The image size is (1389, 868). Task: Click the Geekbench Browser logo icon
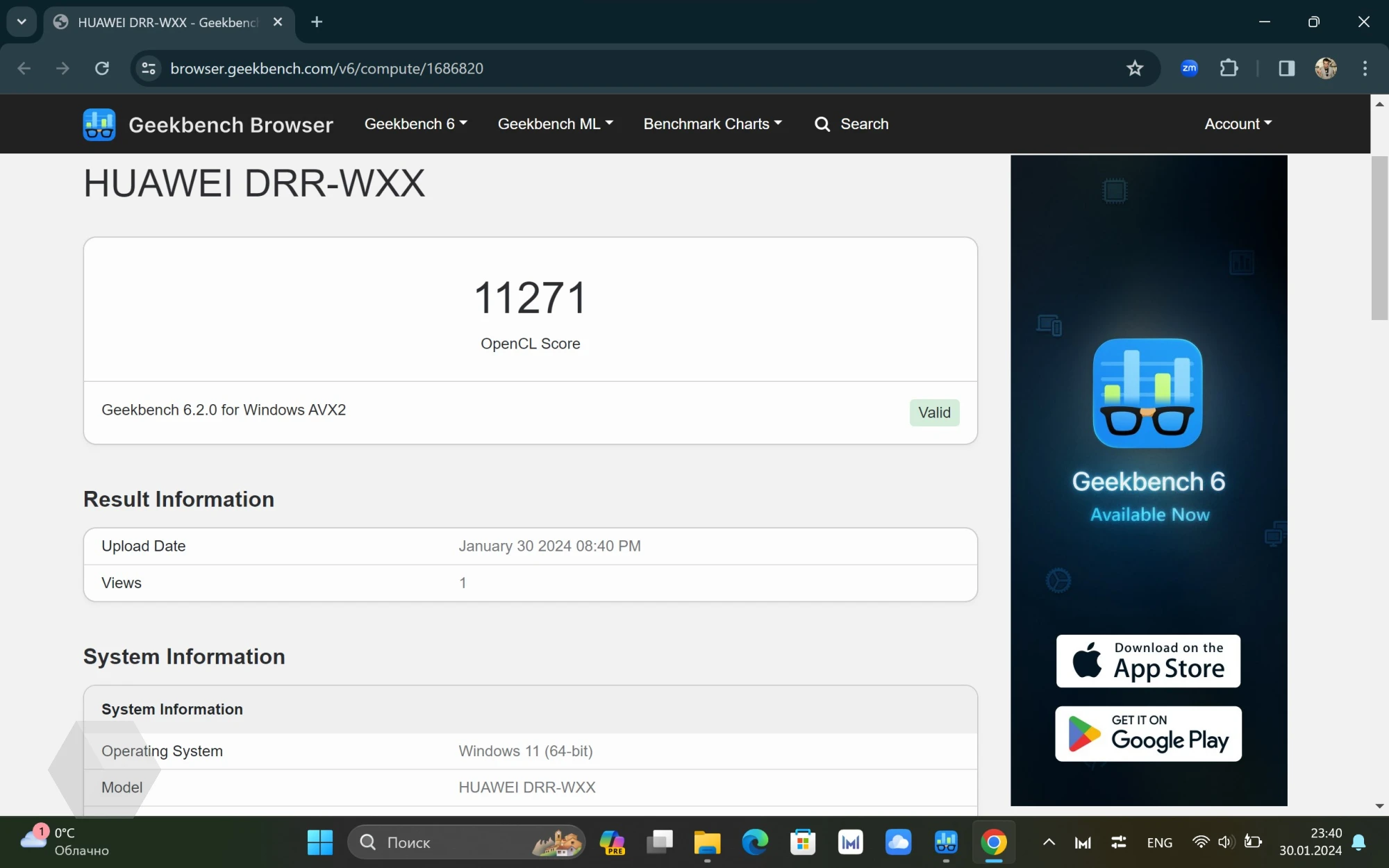99,124
